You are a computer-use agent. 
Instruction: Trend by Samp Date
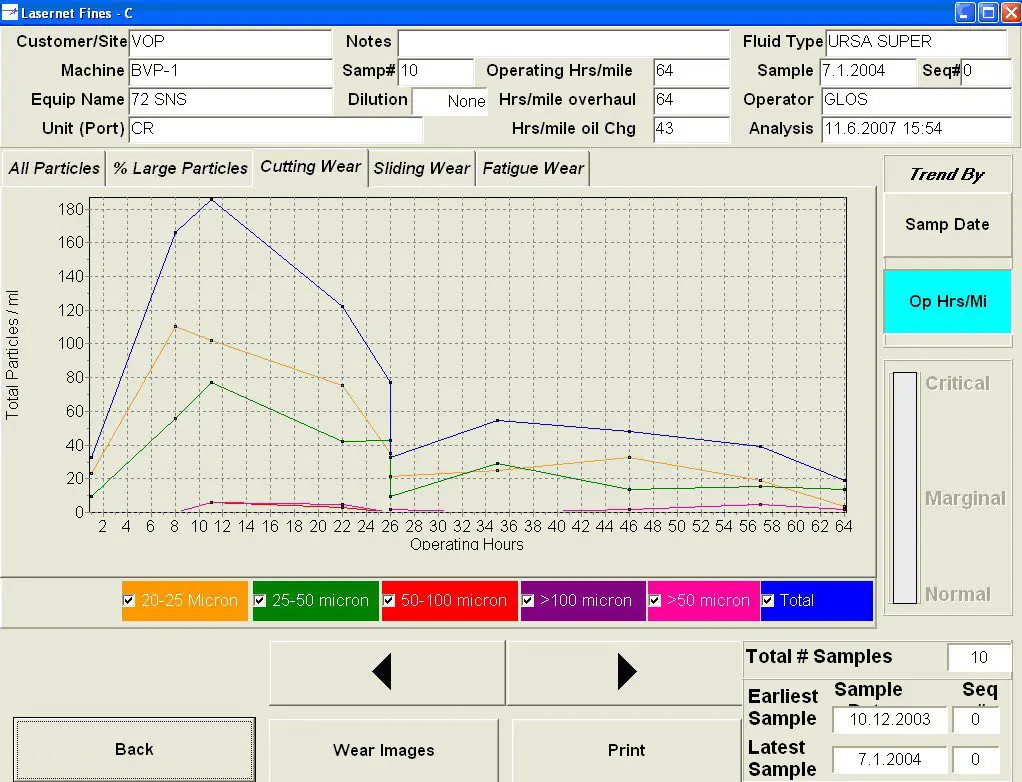point(947,225)
